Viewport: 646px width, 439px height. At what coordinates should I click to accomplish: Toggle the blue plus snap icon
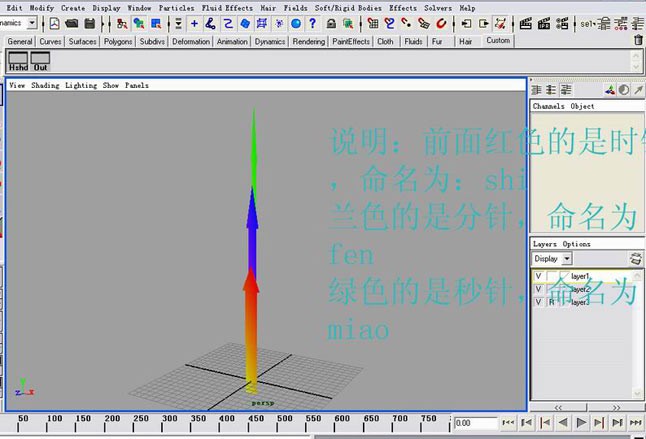click(194, 23)
